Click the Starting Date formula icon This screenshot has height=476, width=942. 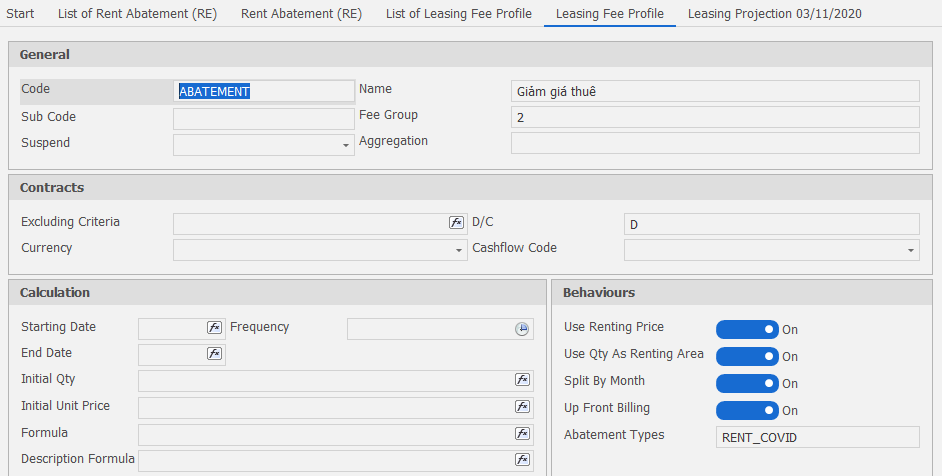click(214, 328)
